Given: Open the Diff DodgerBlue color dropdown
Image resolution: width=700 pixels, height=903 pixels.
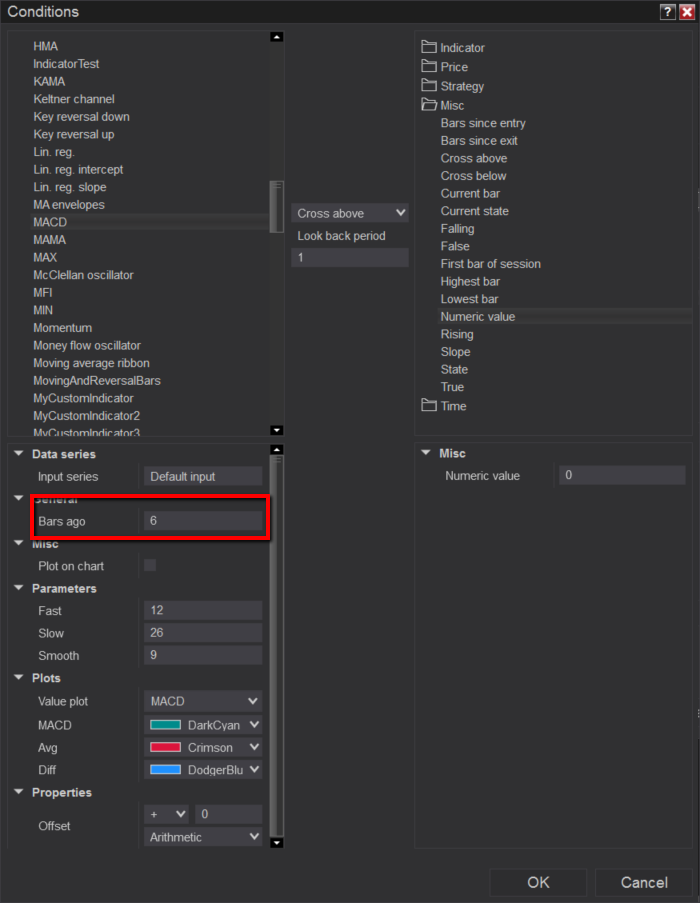Looking at the screenshot, I should click(x=203, y=769).
